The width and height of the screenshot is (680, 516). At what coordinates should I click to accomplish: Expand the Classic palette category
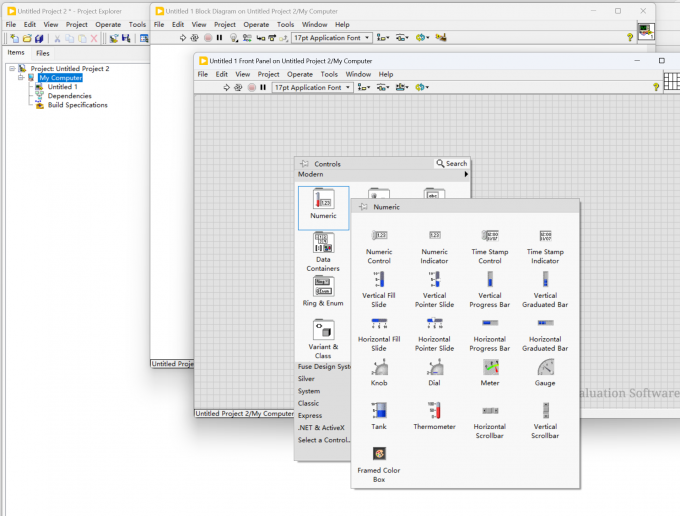tap(308, 403)
